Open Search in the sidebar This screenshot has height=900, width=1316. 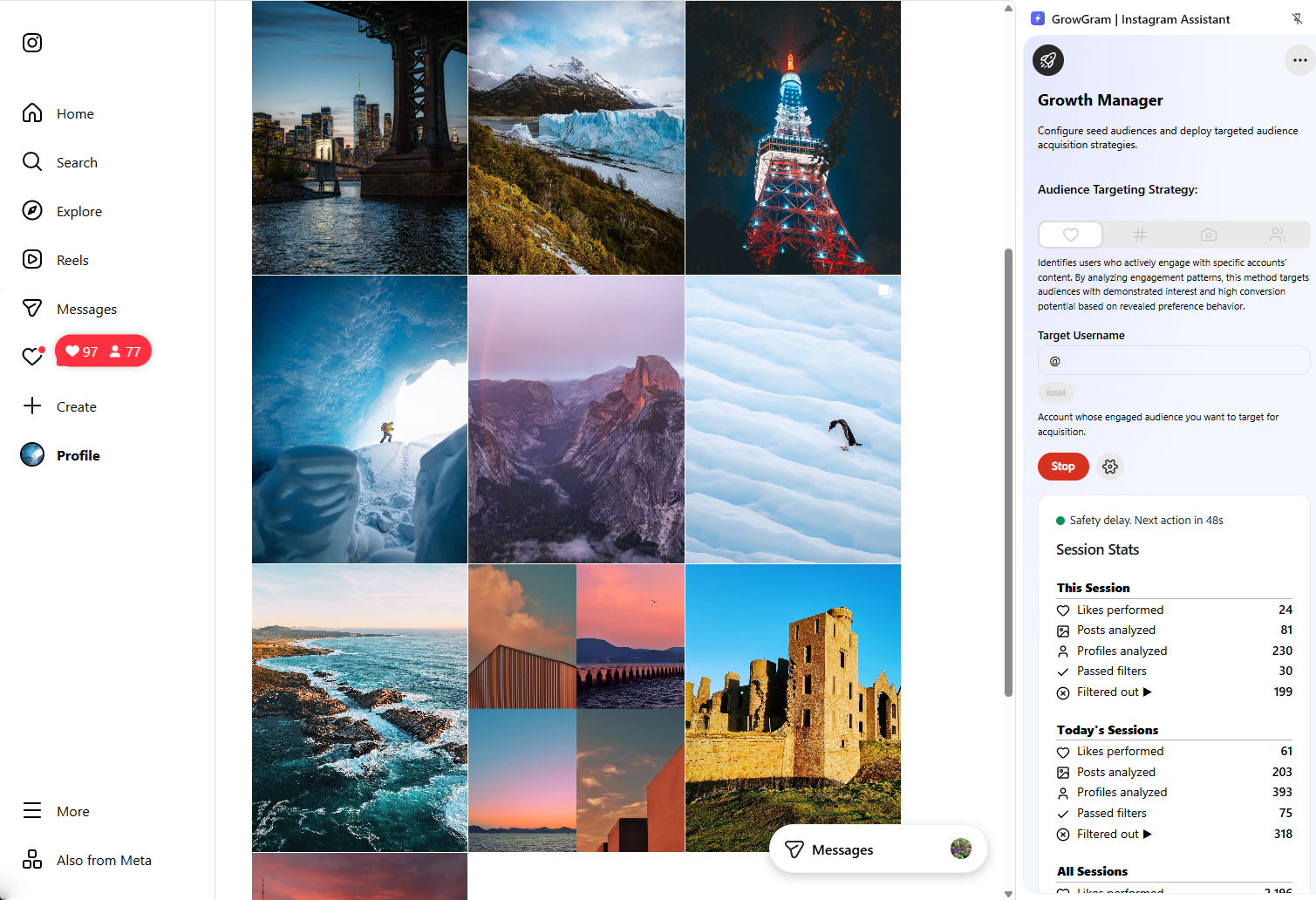click(60, 162)
